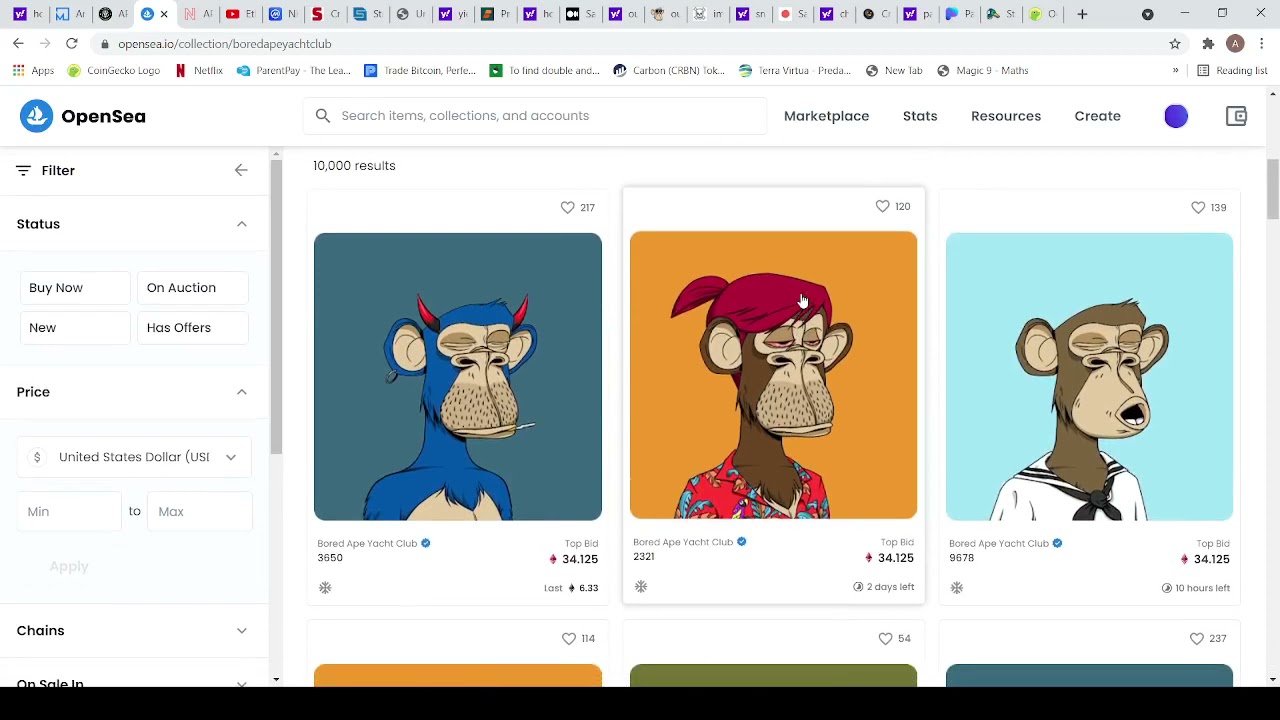Click snowflake icon under ape 2321
The width and height of the screenshot is (1280, 720).
tap(641, 587)
